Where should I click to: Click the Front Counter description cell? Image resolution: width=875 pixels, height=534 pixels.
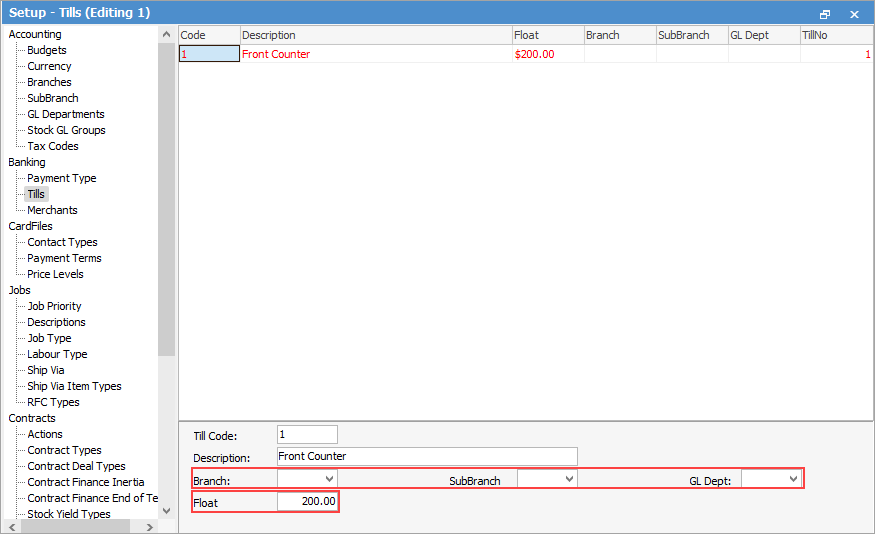pyautogui.click(x=376, y=54)
